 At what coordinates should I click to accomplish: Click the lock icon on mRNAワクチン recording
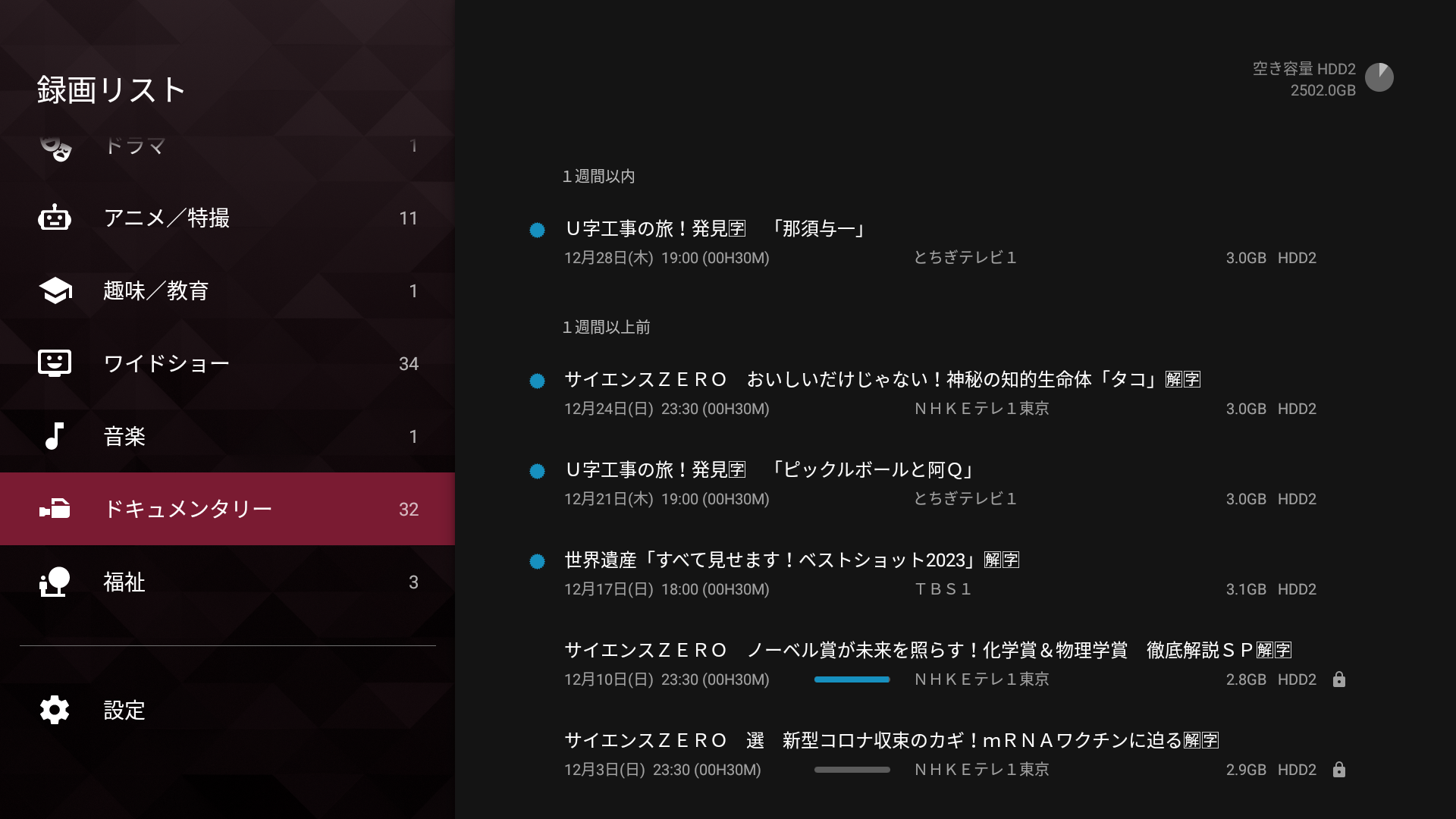[1338, 770]
